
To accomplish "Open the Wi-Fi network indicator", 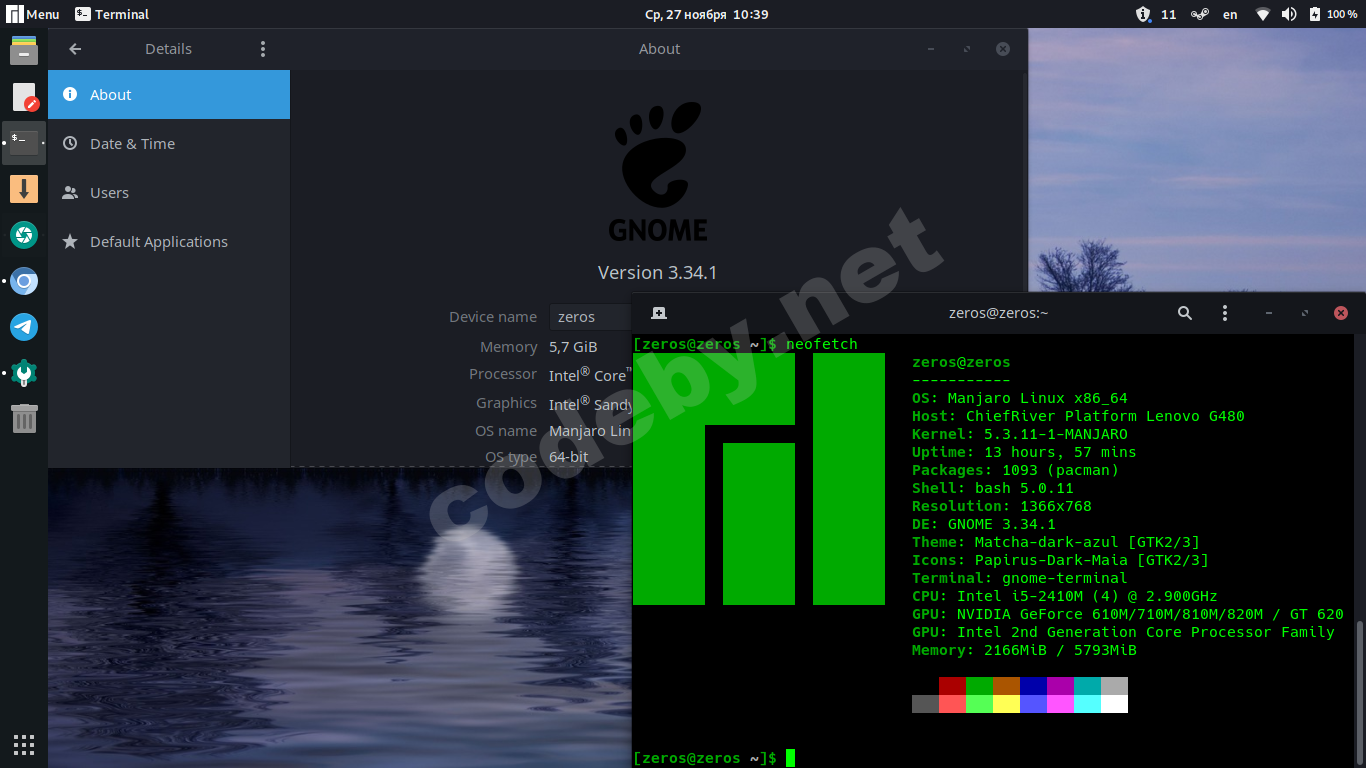I will 1263,14.
